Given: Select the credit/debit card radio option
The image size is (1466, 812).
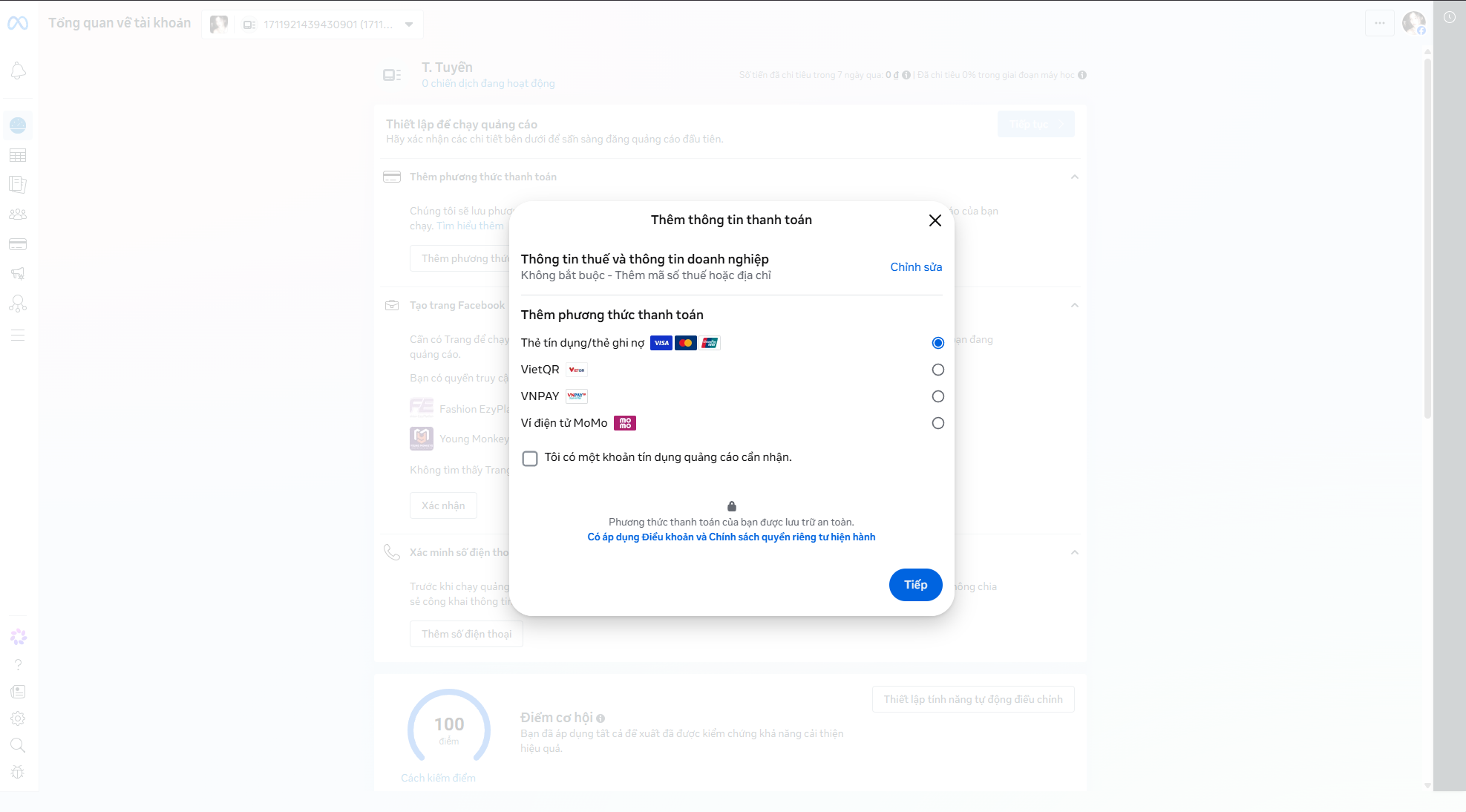Looking at the screenshot, I should click(938, 343).
